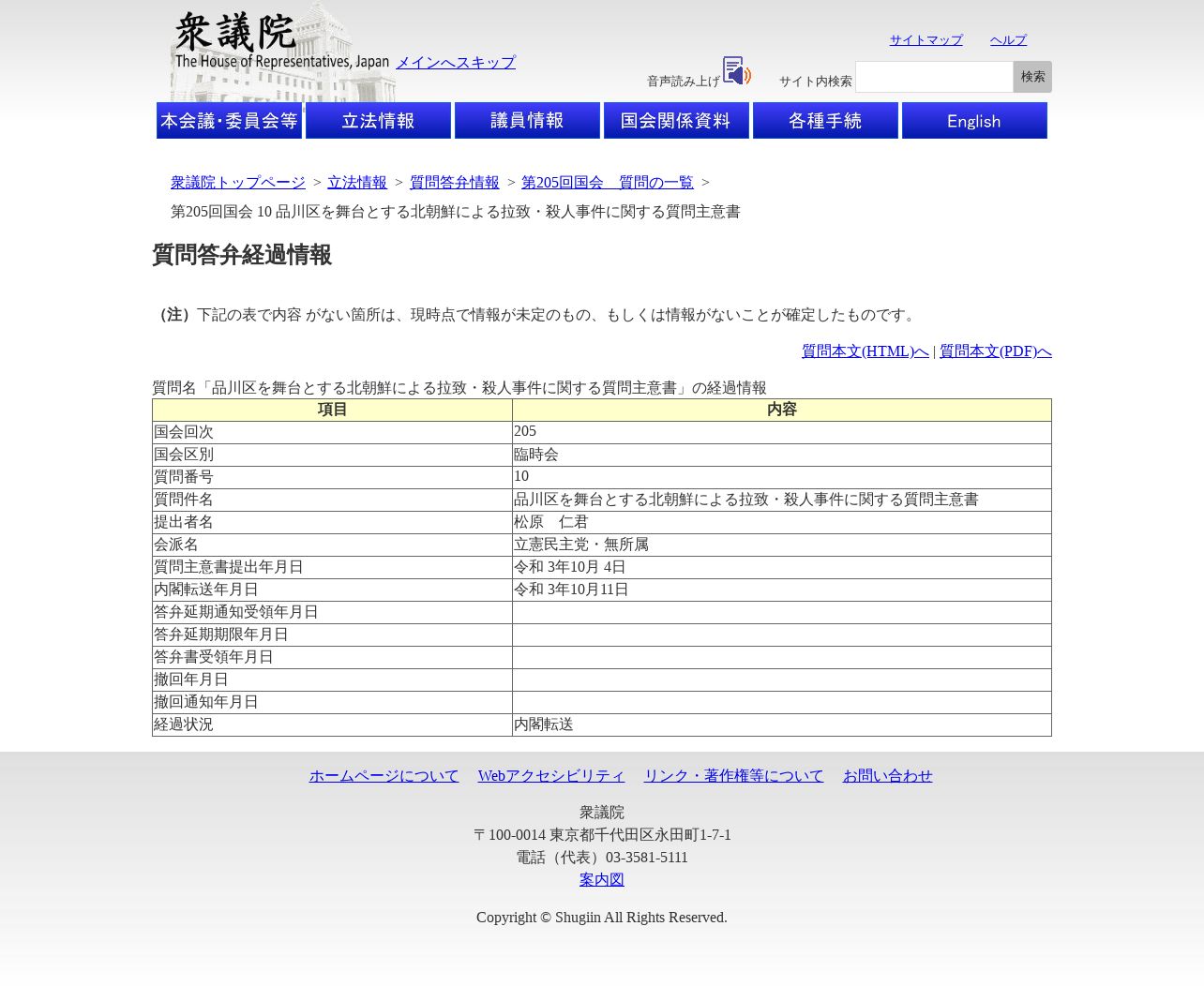1204x986 pixels.
Task: Select the question title cell in the 質問件名 row
Action: pos(782,500)
